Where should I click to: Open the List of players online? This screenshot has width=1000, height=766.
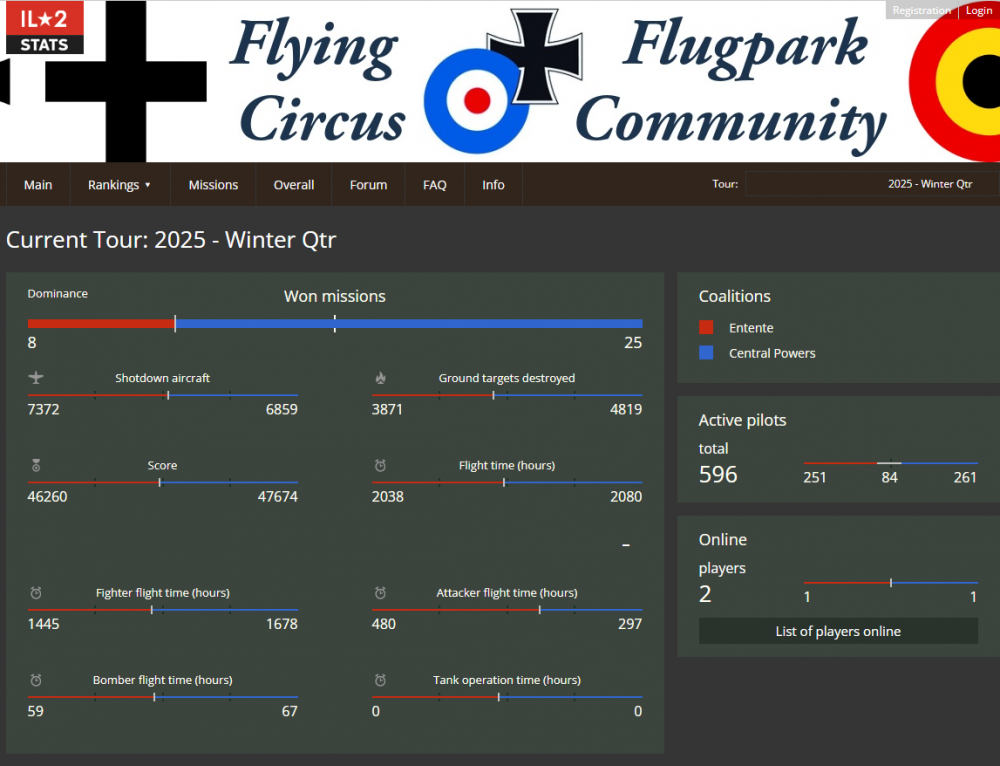point(838,631)
